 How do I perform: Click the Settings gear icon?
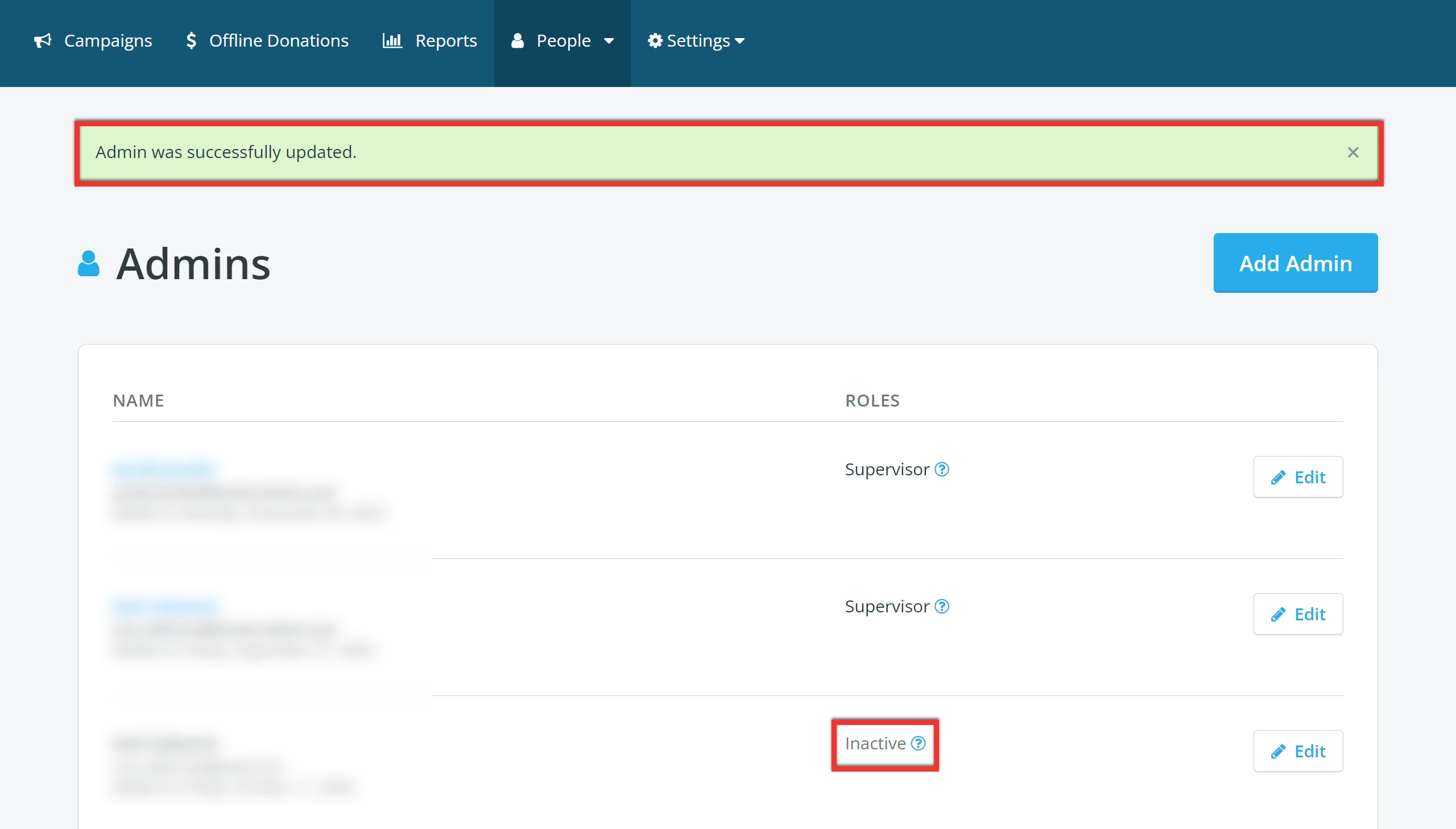pos(655,40)
